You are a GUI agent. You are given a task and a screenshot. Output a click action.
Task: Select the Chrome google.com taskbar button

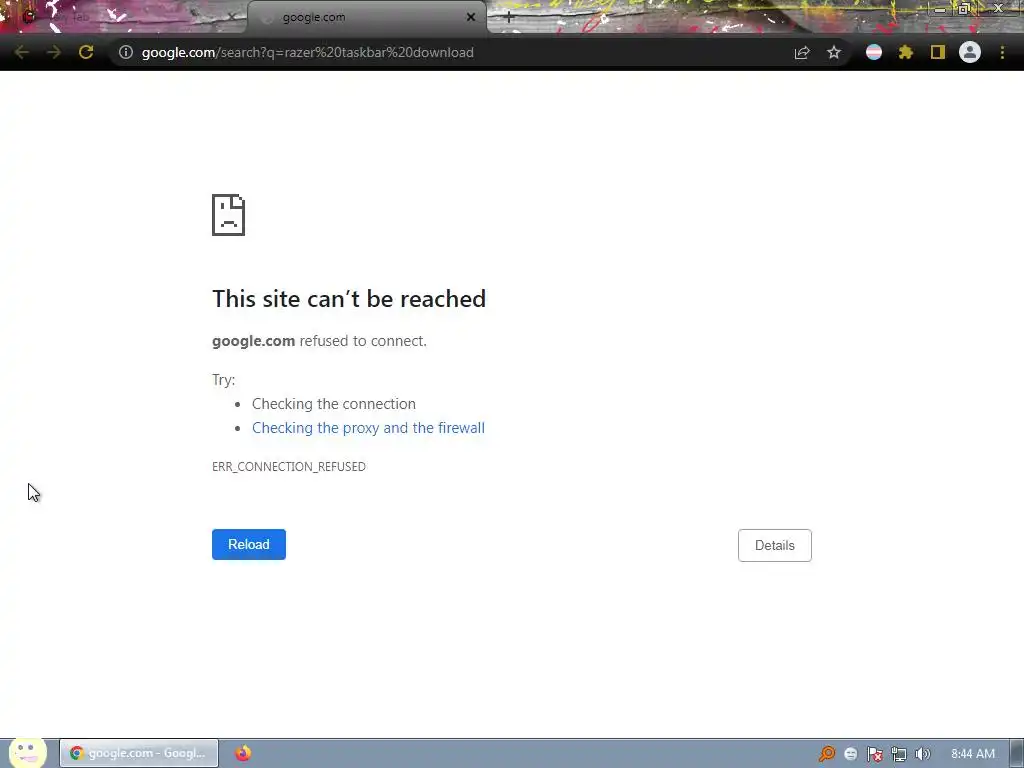tap(139, 753)
